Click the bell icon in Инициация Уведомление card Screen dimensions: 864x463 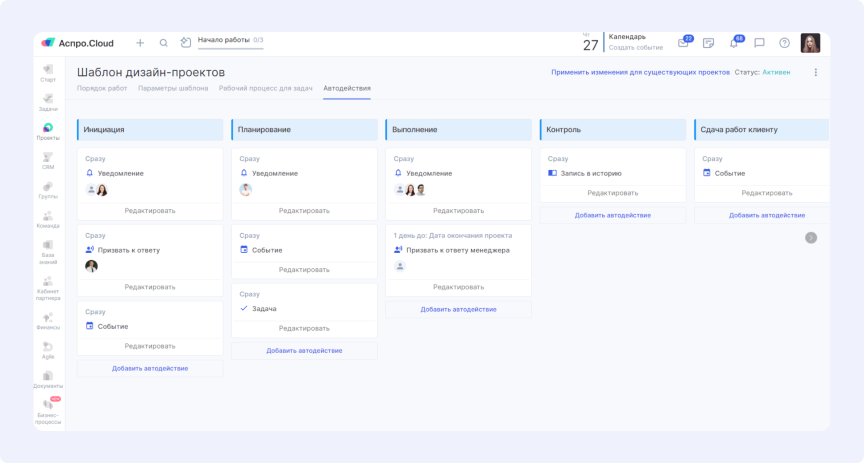pos(90,173)
